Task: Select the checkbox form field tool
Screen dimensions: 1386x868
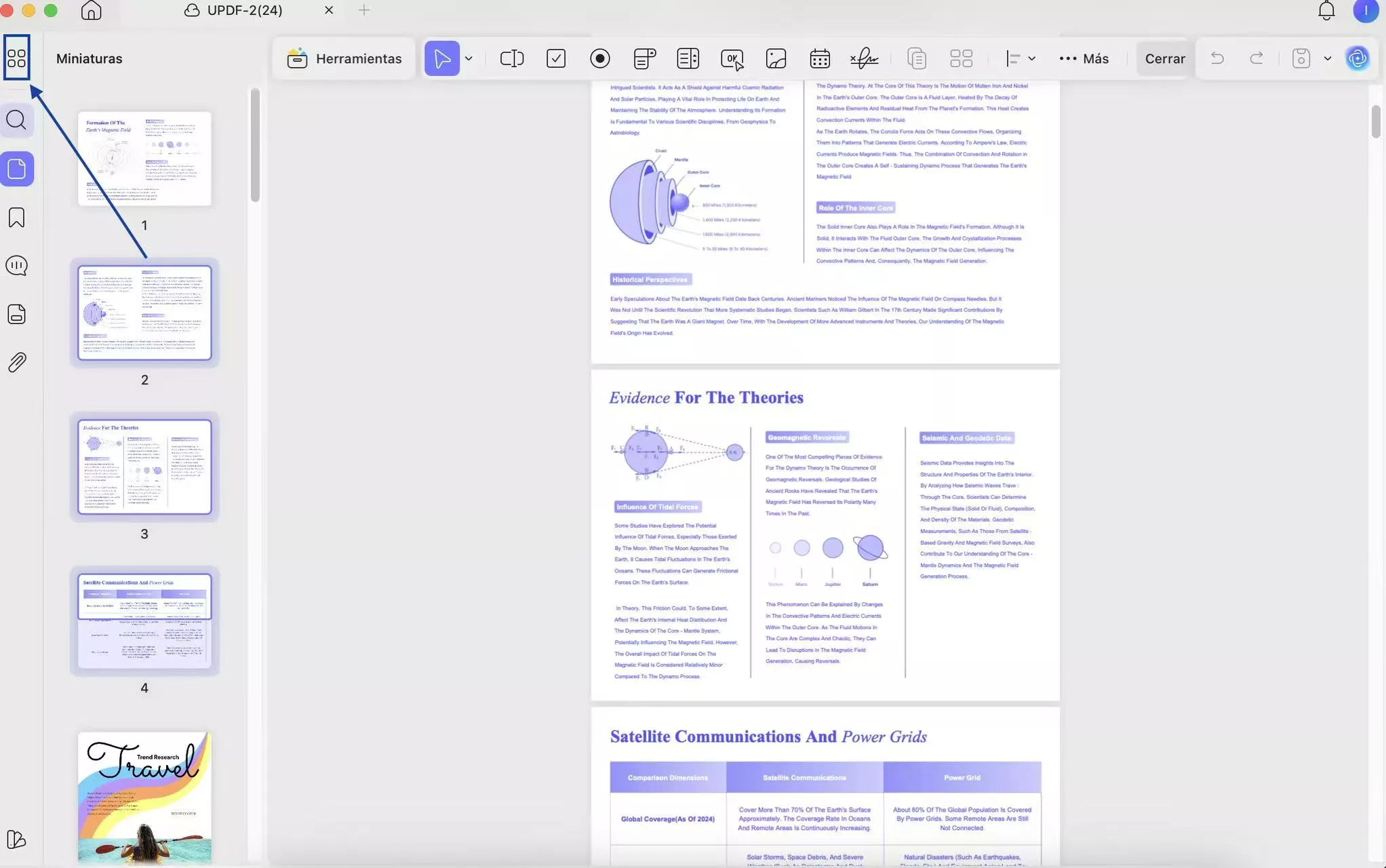Action: (x=555, y=58)
